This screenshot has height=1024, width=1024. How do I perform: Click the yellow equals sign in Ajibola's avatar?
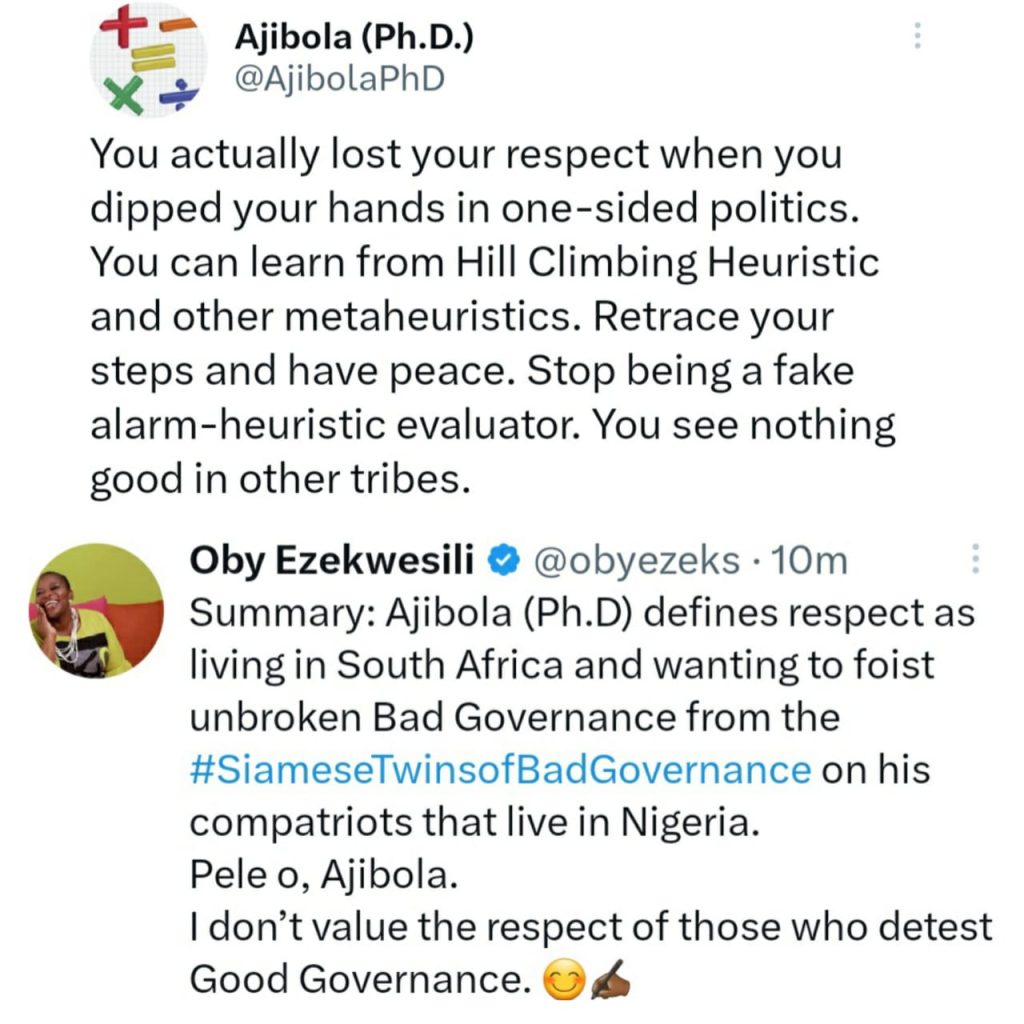pos(150,60)
